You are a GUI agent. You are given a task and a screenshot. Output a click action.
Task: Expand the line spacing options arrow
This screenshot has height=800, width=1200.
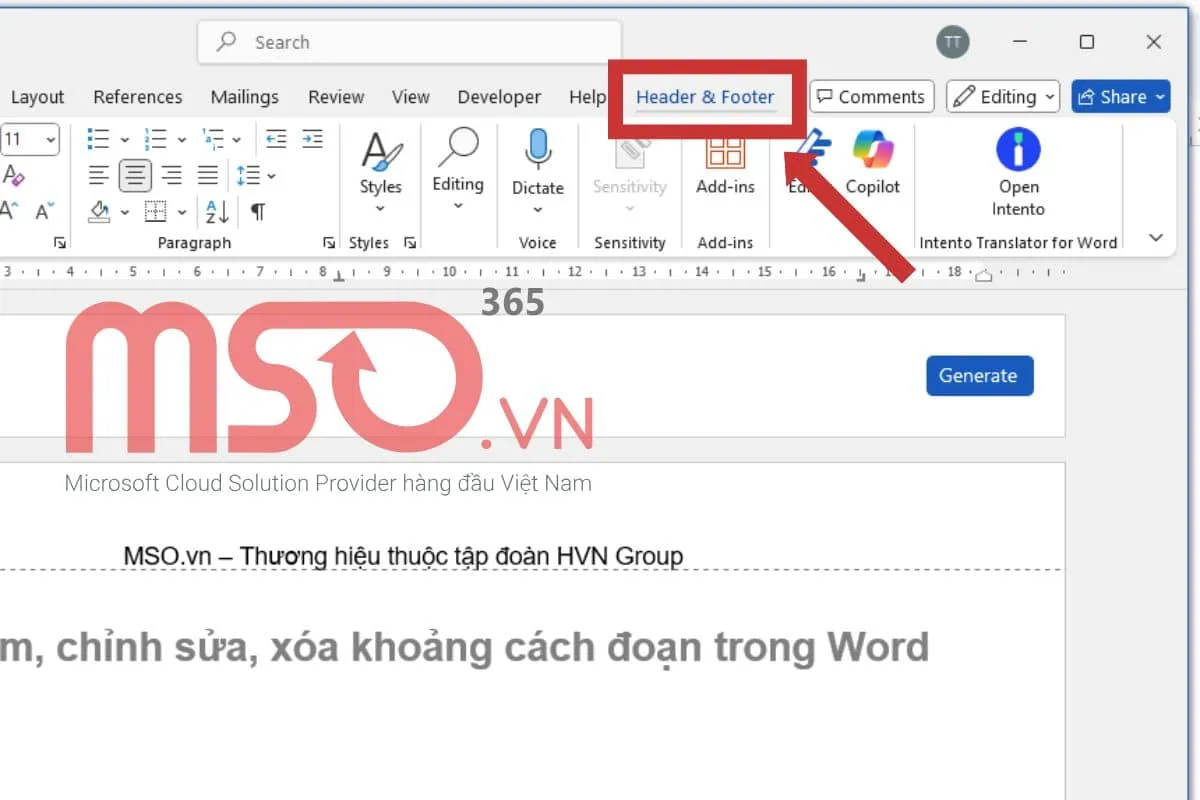(272, 176)
